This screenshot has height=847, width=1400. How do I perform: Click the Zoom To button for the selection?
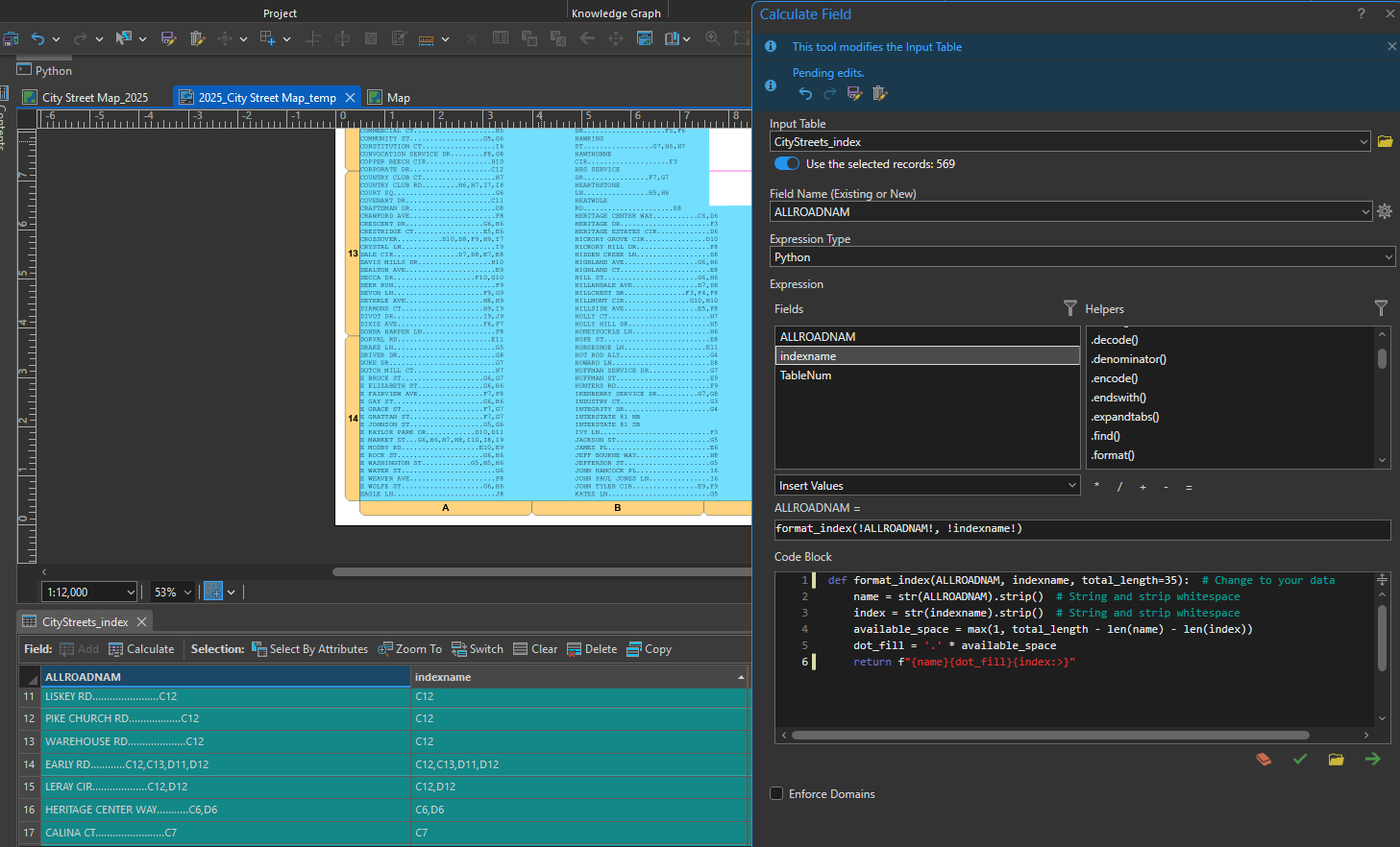[410, 648]
